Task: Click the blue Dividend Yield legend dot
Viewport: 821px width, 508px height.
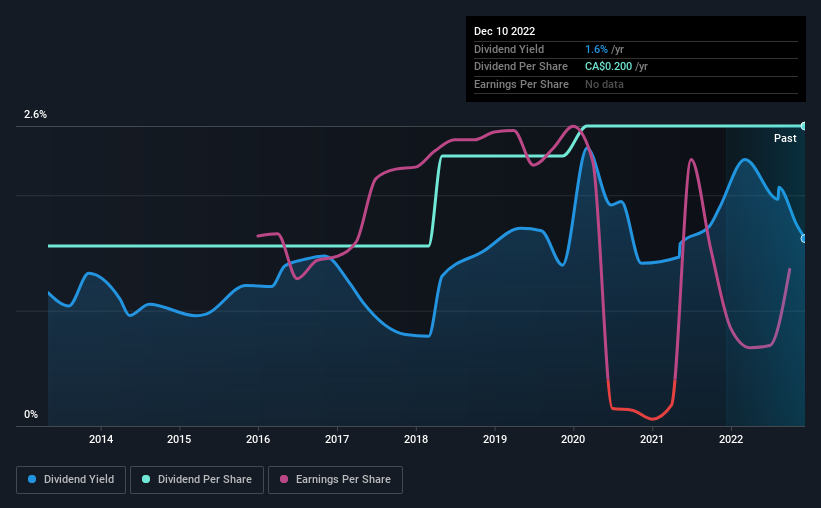Action: pos(32,479)
